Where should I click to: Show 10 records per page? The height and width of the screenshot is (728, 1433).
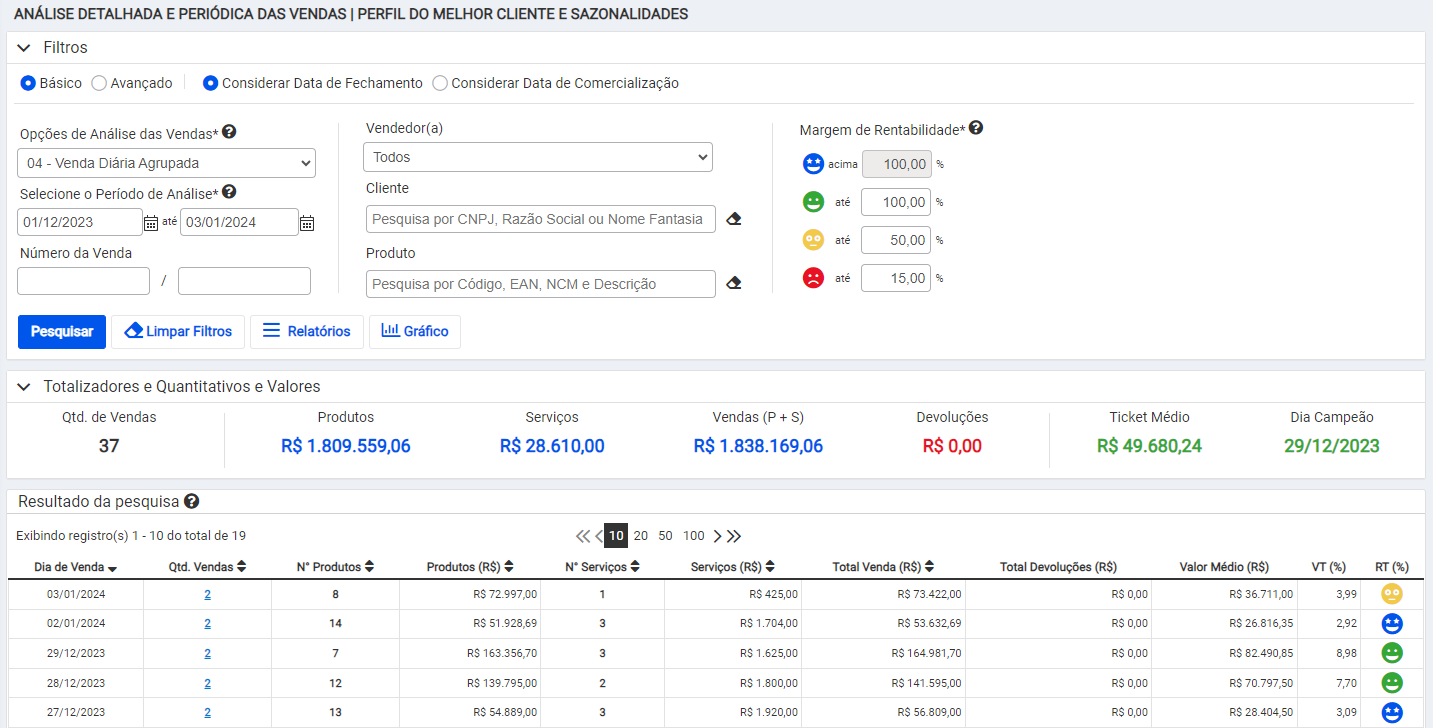click(x=616, y=536)
